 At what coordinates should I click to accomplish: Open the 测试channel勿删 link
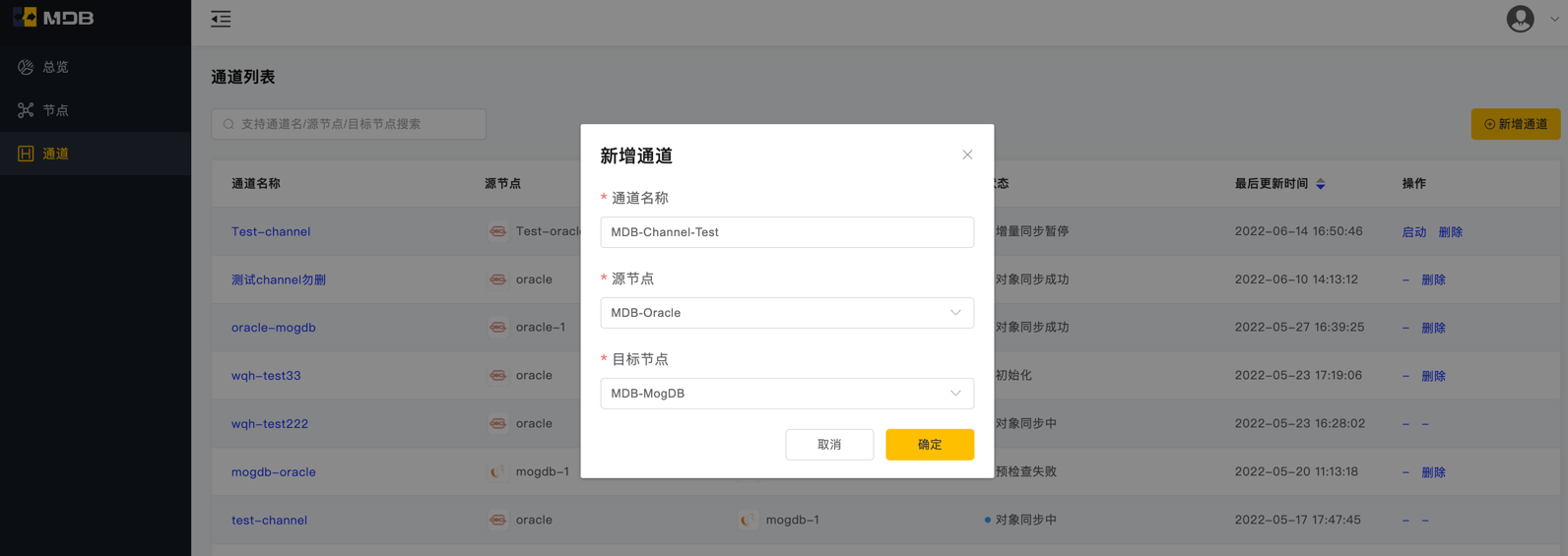pos(279,279)
